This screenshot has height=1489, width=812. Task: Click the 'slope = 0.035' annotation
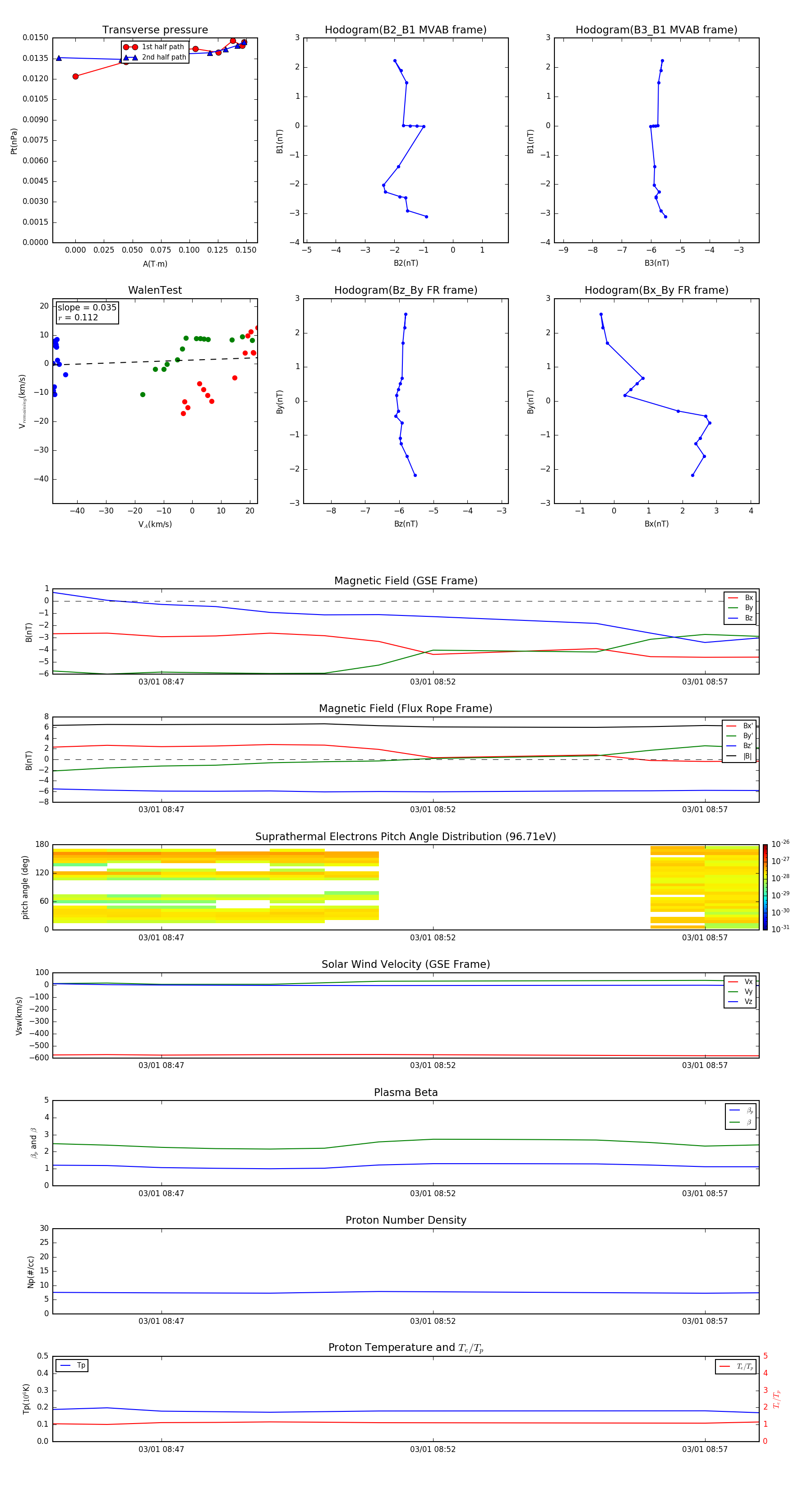click(x=87, y=308)
